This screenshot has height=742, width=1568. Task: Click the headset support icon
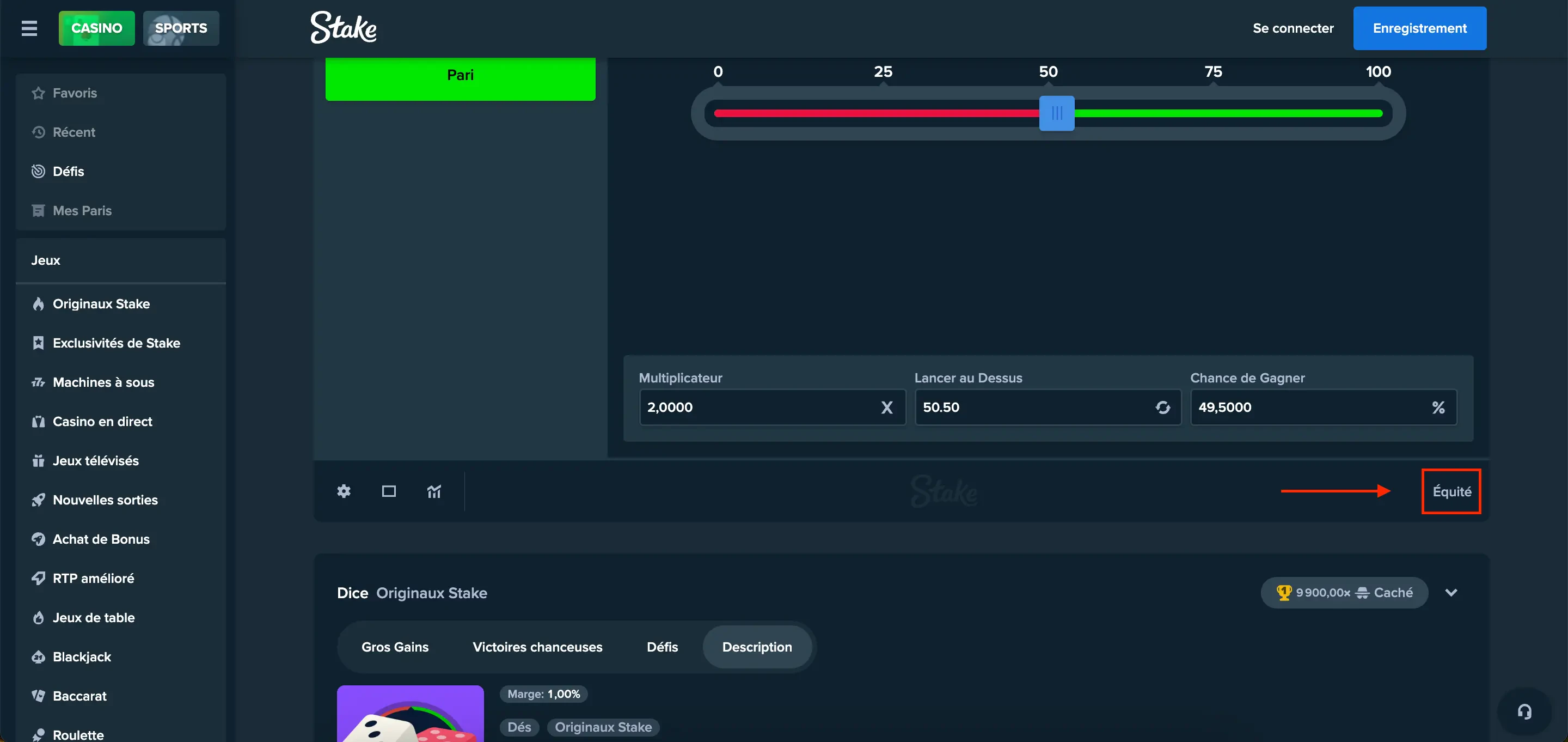coord(1524,711)
